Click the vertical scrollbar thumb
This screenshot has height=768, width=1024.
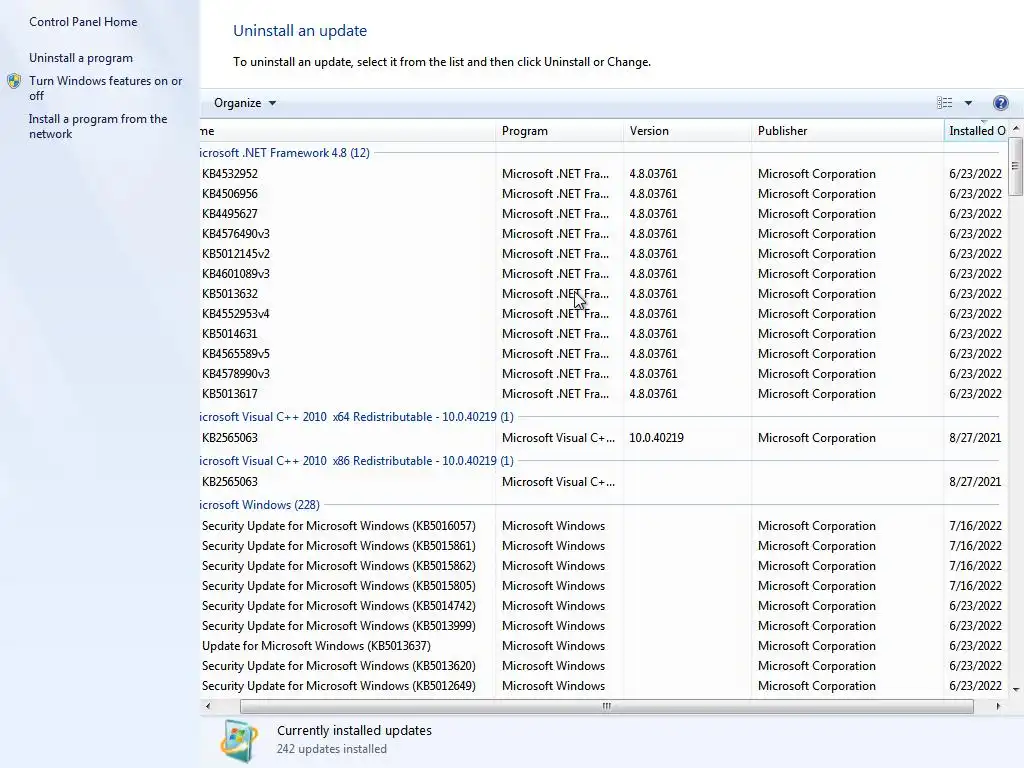pos(1016,166)
